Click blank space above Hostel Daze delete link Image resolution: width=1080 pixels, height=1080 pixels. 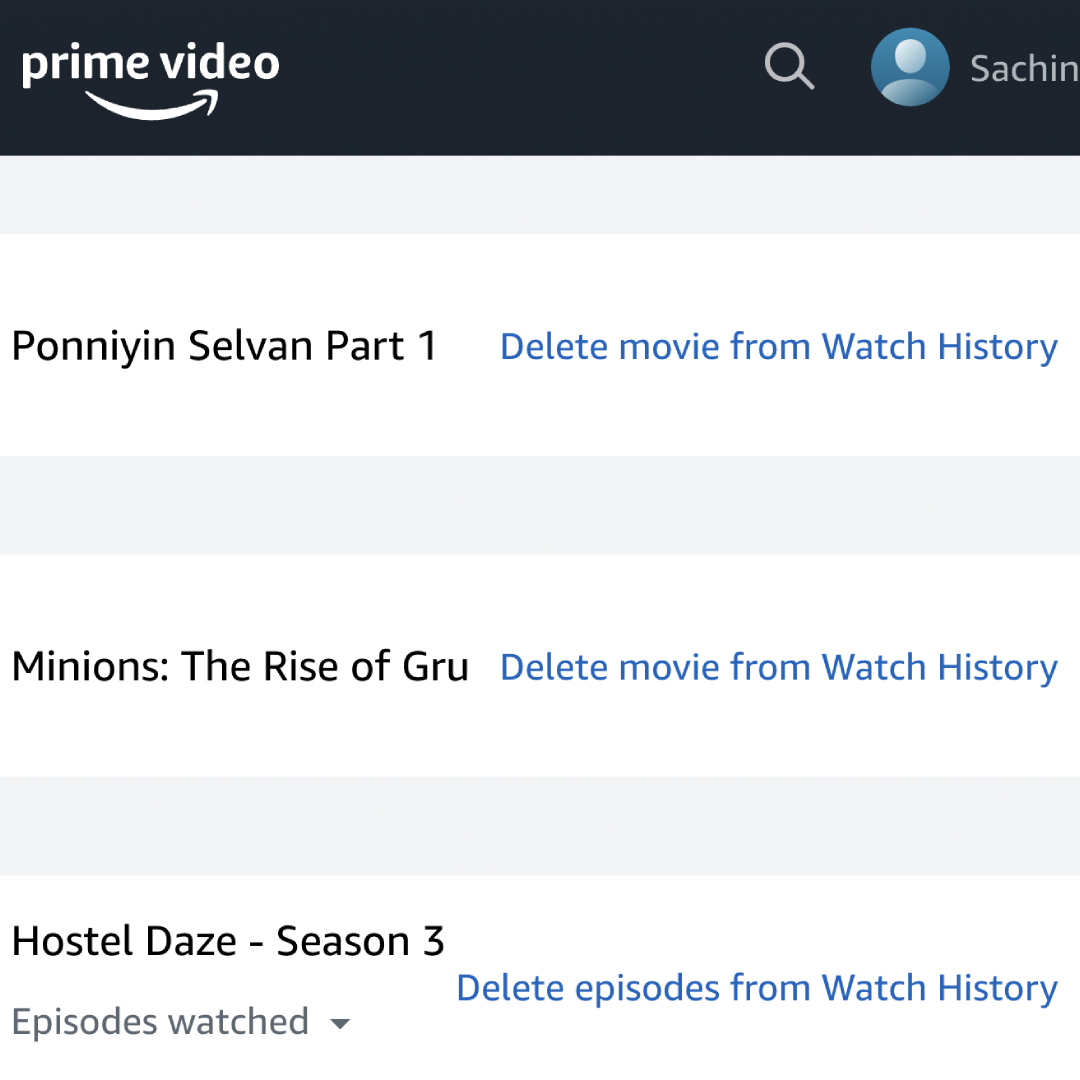coord(758,920)
